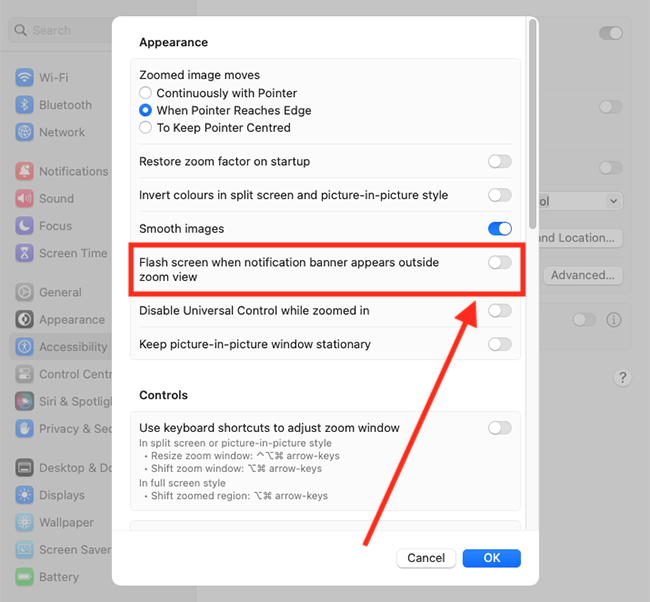Open Control Centre icon

24,374
